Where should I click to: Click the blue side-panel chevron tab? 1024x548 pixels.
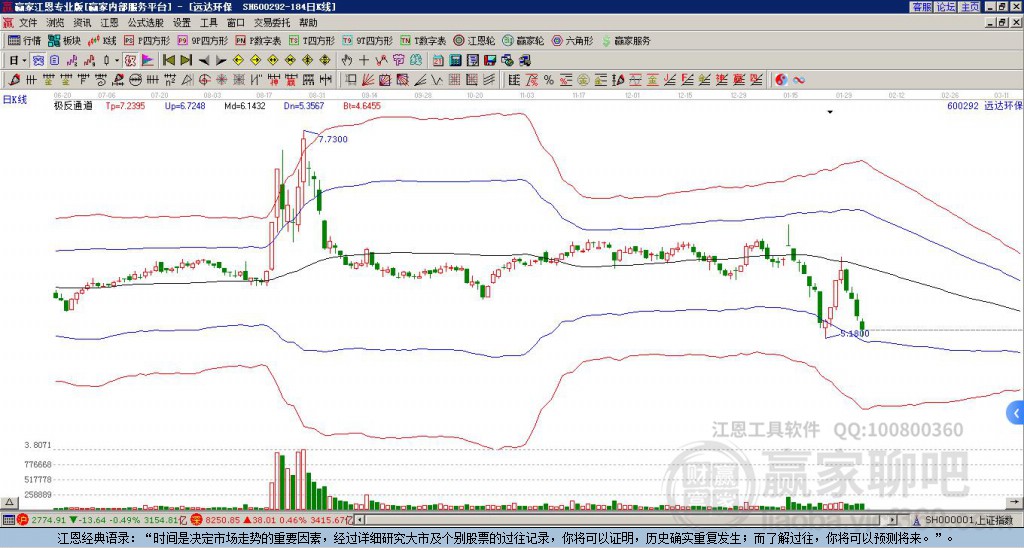click(x=1016, y=413)
